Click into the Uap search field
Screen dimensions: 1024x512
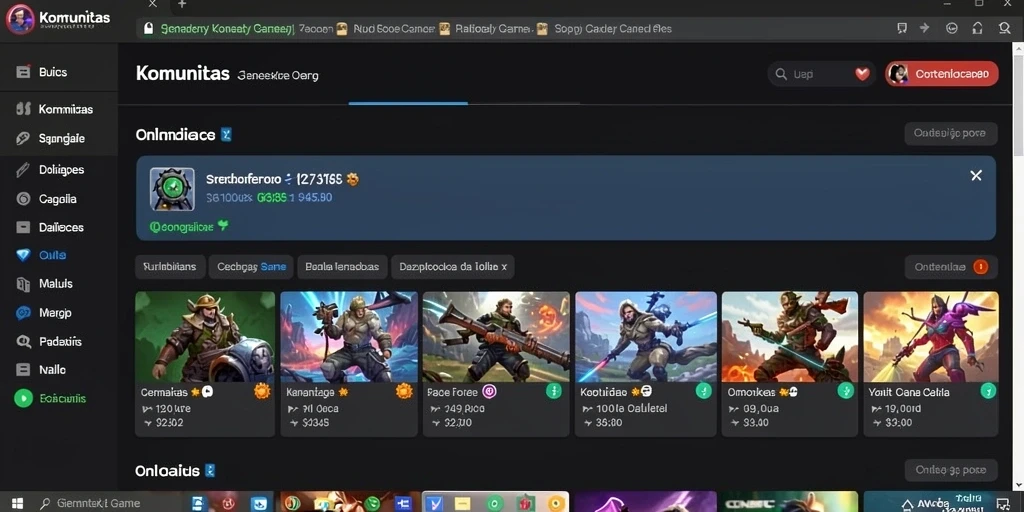coord(820,74)
